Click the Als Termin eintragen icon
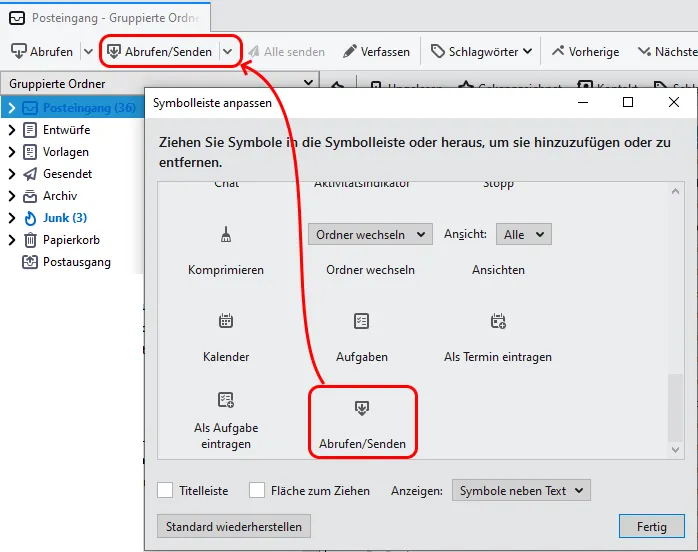The image size is (698, 552). 498,321
